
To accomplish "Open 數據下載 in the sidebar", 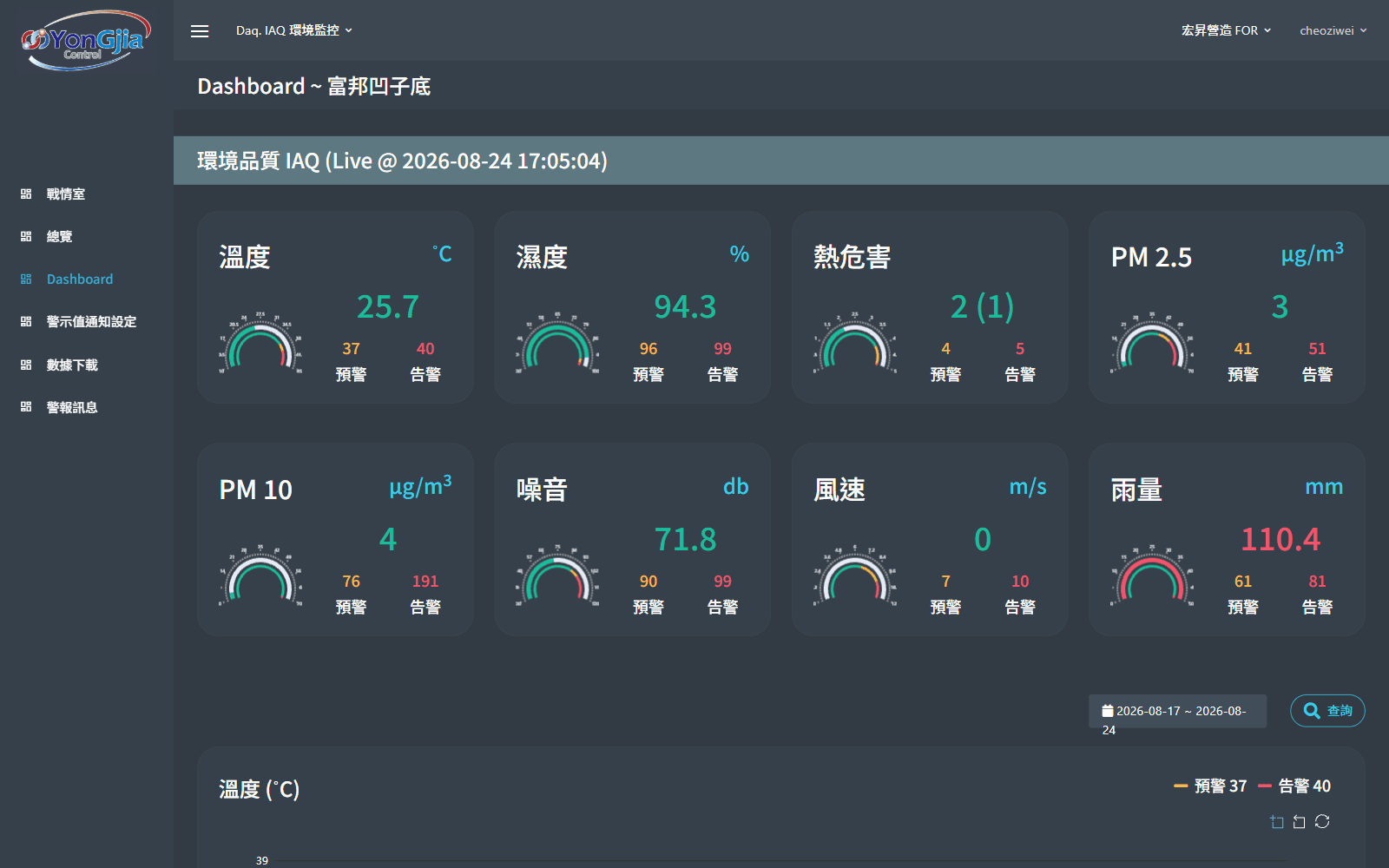I will click(72, 365).
